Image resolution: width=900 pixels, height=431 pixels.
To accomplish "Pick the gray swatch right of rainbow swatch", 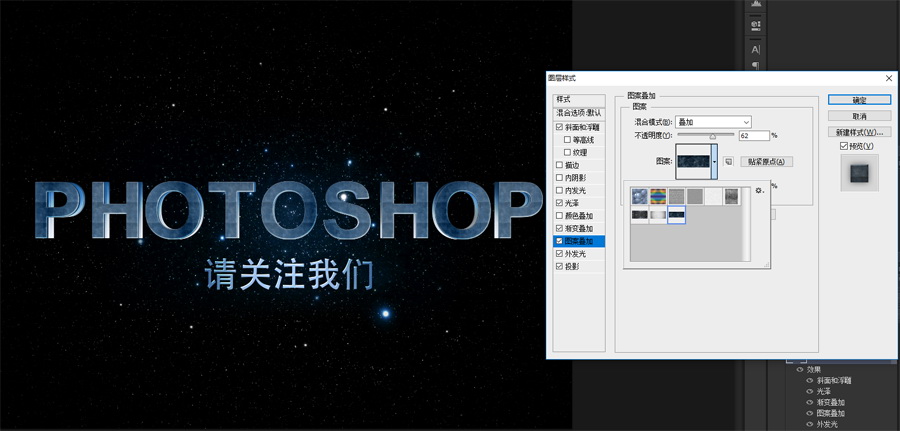I will tap(676, 196).
